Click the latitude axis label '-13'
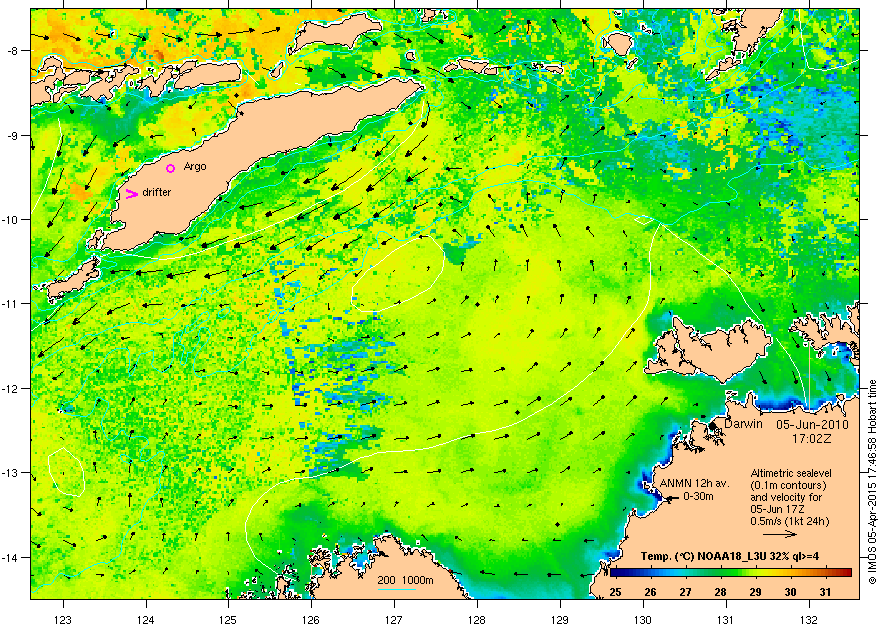This screenshot has height=630, width=880. pyautogui.click(x=12, y=472)
